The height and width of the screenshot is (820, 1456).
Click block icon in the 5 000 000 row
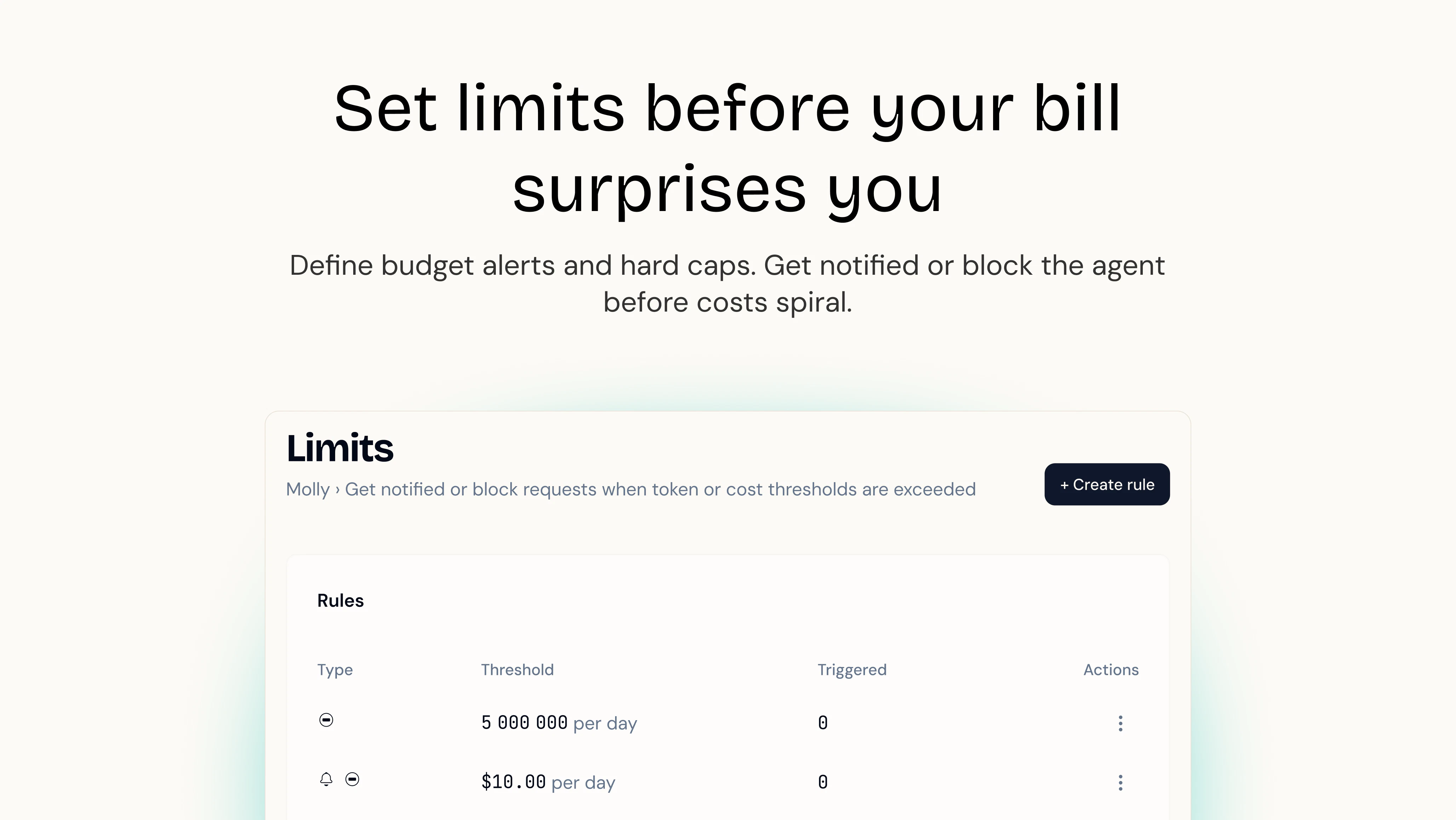click(326, 720)
